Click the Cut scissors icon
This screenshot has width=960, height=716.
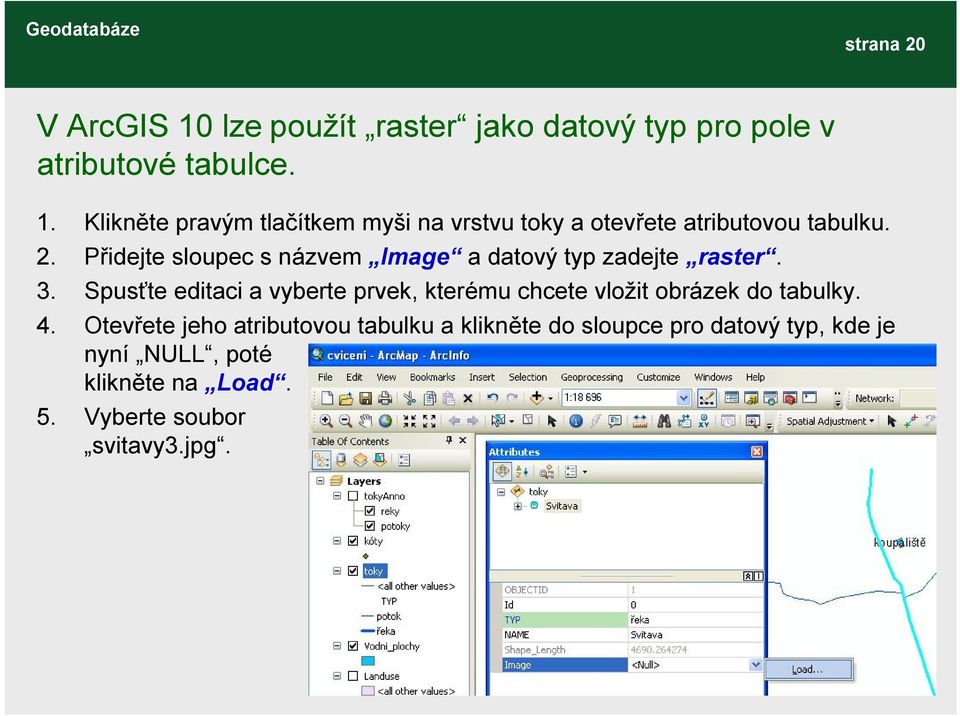[410, 399]
